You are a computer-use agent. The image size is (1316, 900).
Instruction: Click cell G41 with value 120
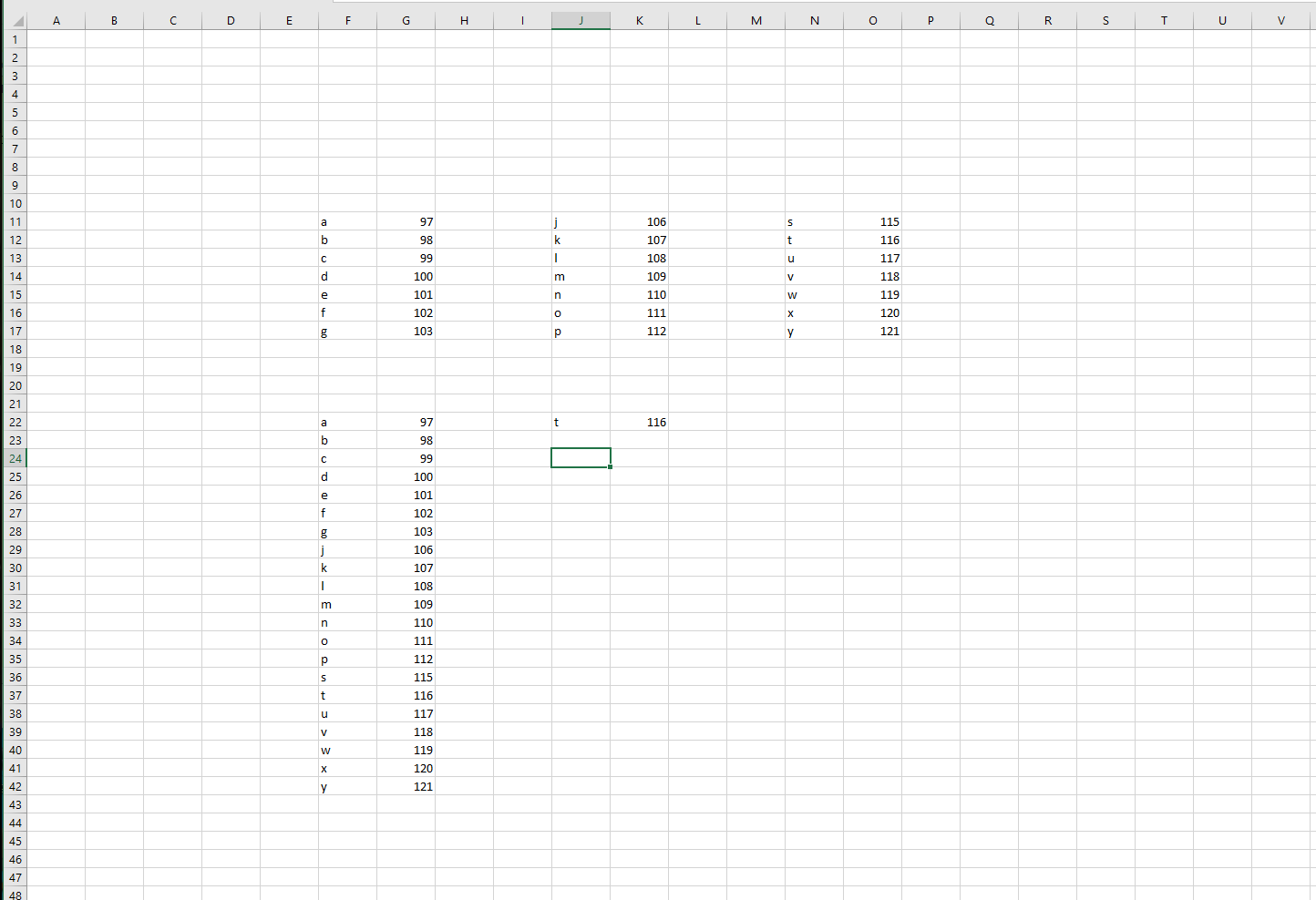(x=406, y=768)
